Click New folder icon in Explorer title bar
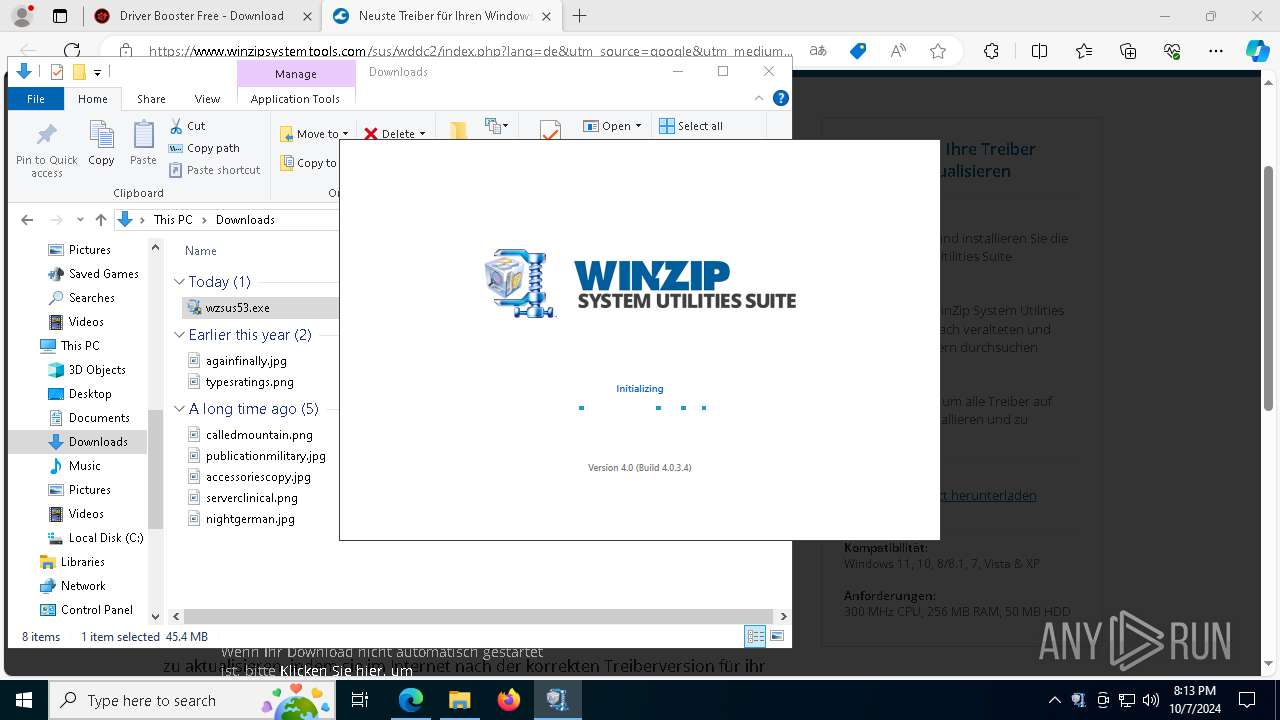1280x720 pixels. coord(79,72)
